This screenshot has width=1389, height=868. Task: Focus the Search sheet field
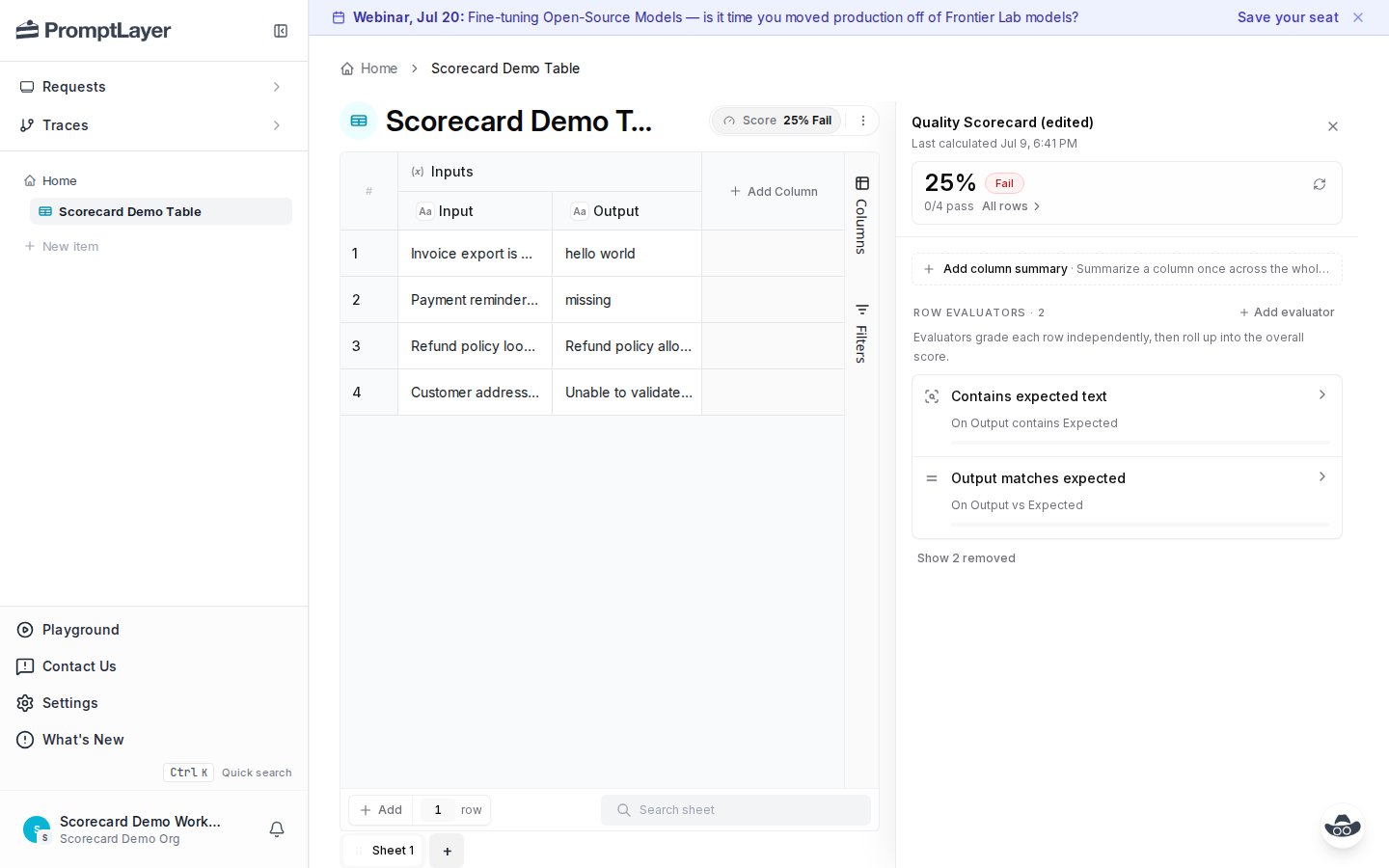(735, 810)
